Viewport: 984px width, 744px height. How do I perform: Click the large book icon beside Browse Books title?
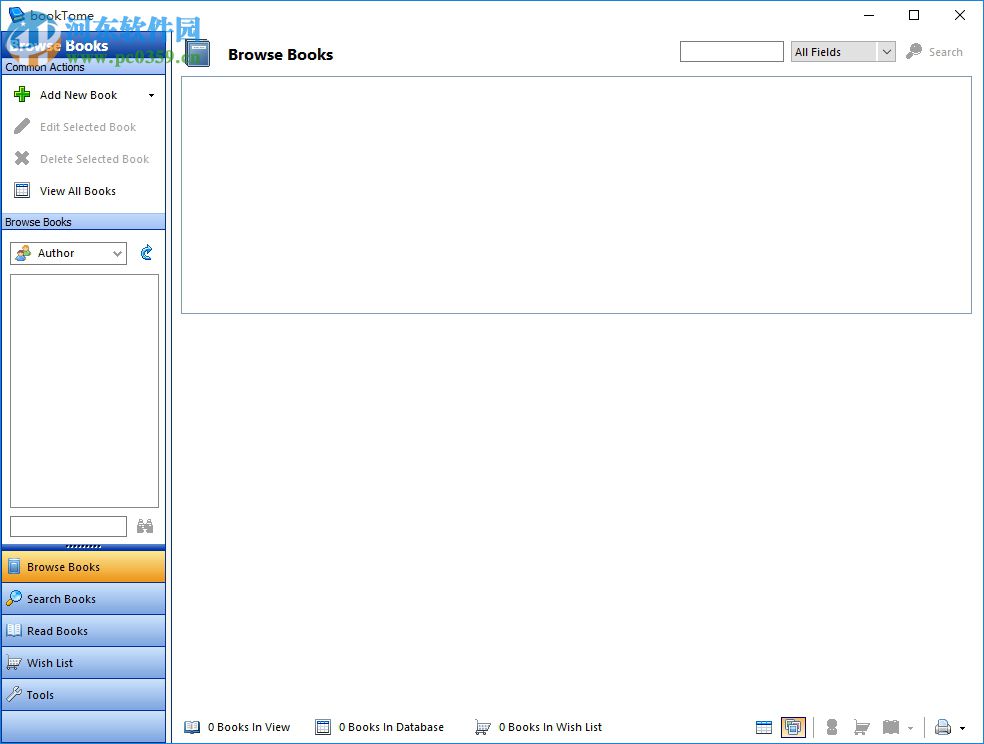click(198, 53)
